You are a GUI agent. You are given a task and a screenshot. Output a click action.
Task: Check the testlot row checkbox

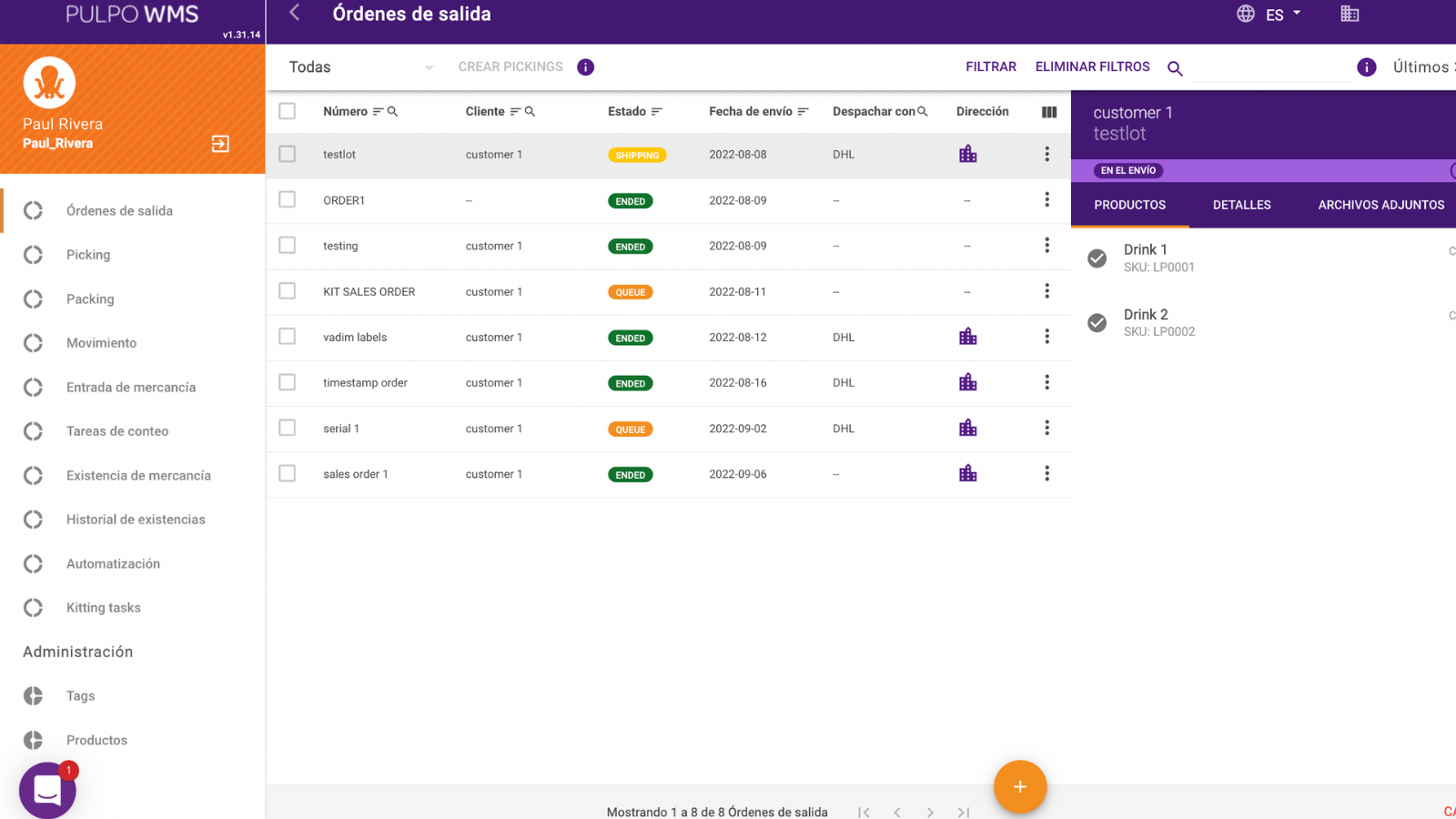point(288,154)
